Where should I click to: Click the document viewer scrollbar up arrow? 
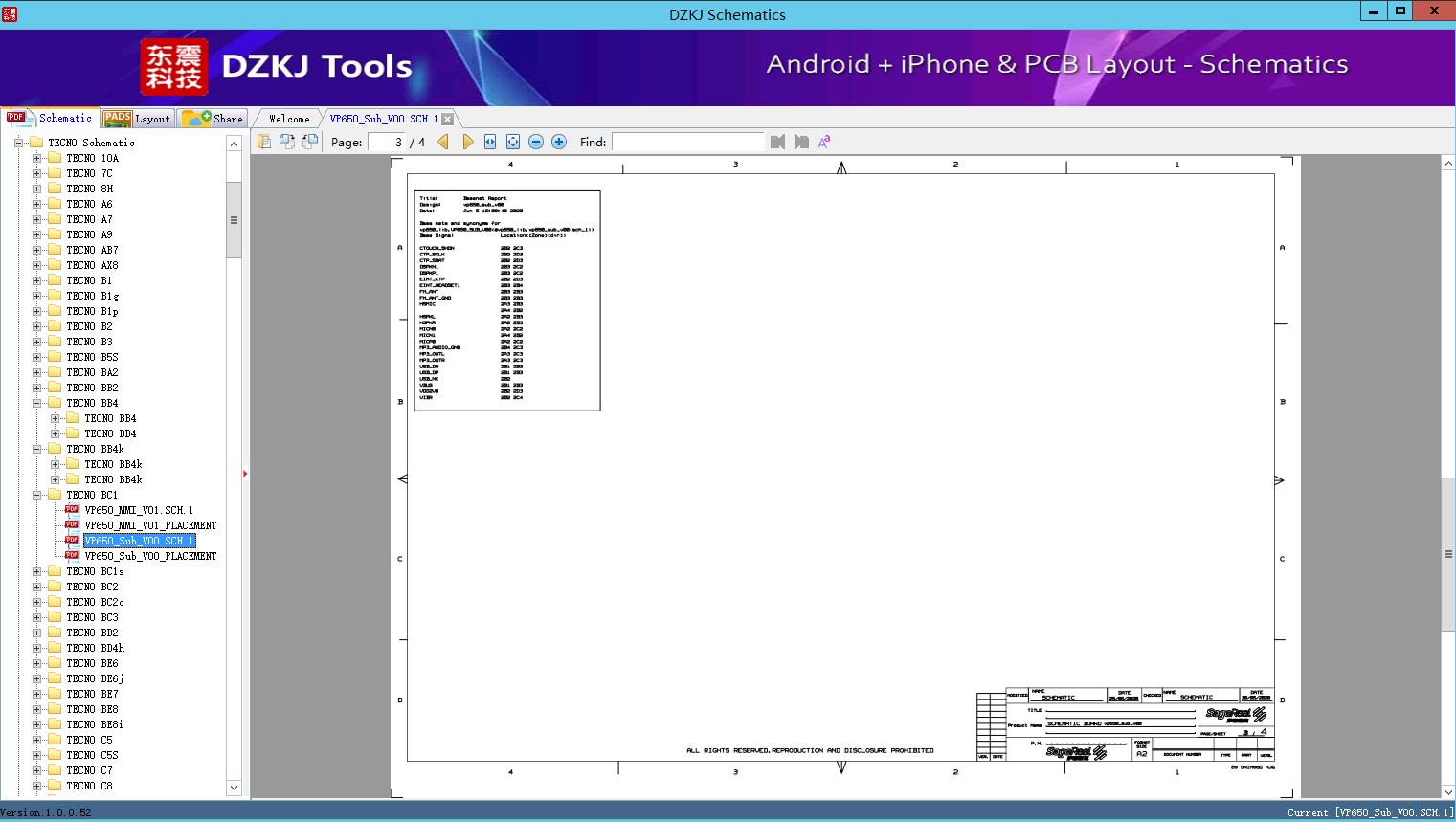point(1448,164)
